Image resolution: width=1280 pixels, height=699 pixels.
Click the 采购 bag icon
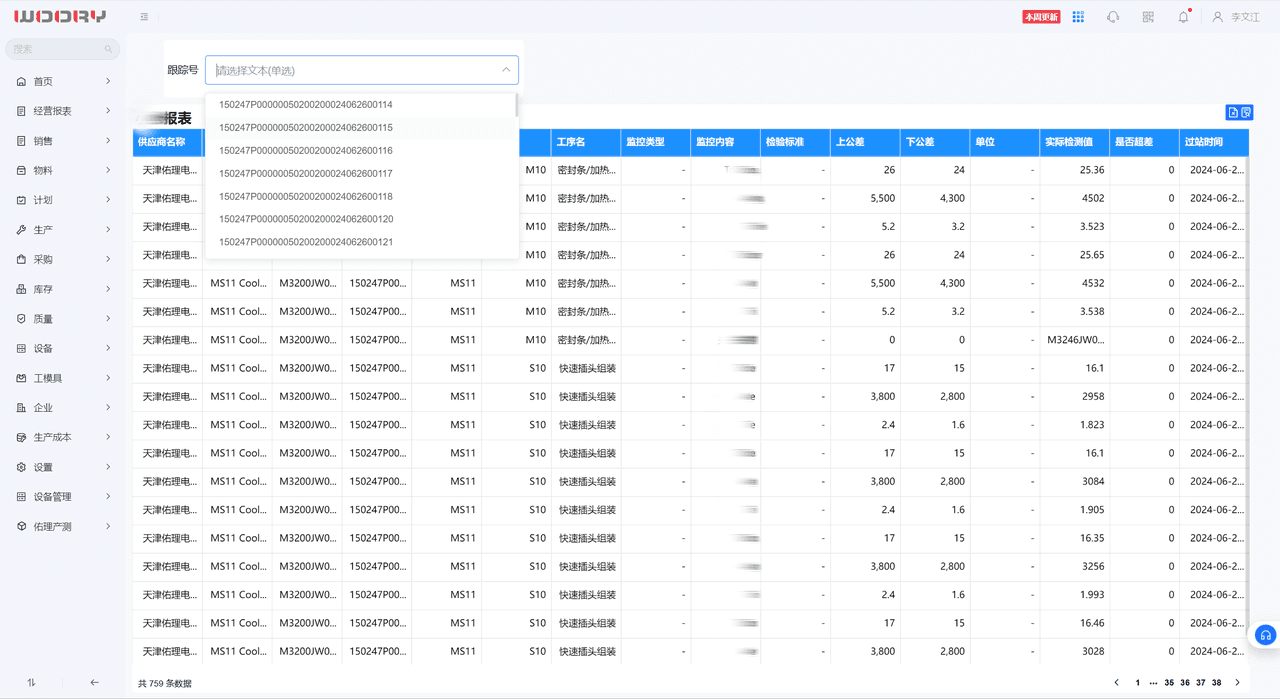click(x=22, y=259)
